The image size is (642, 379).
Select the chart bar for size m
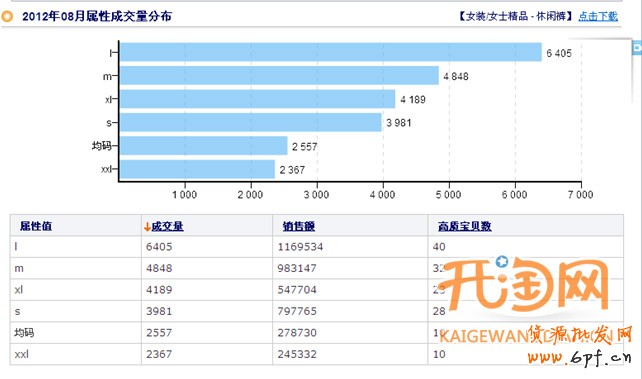click(280, 76)
